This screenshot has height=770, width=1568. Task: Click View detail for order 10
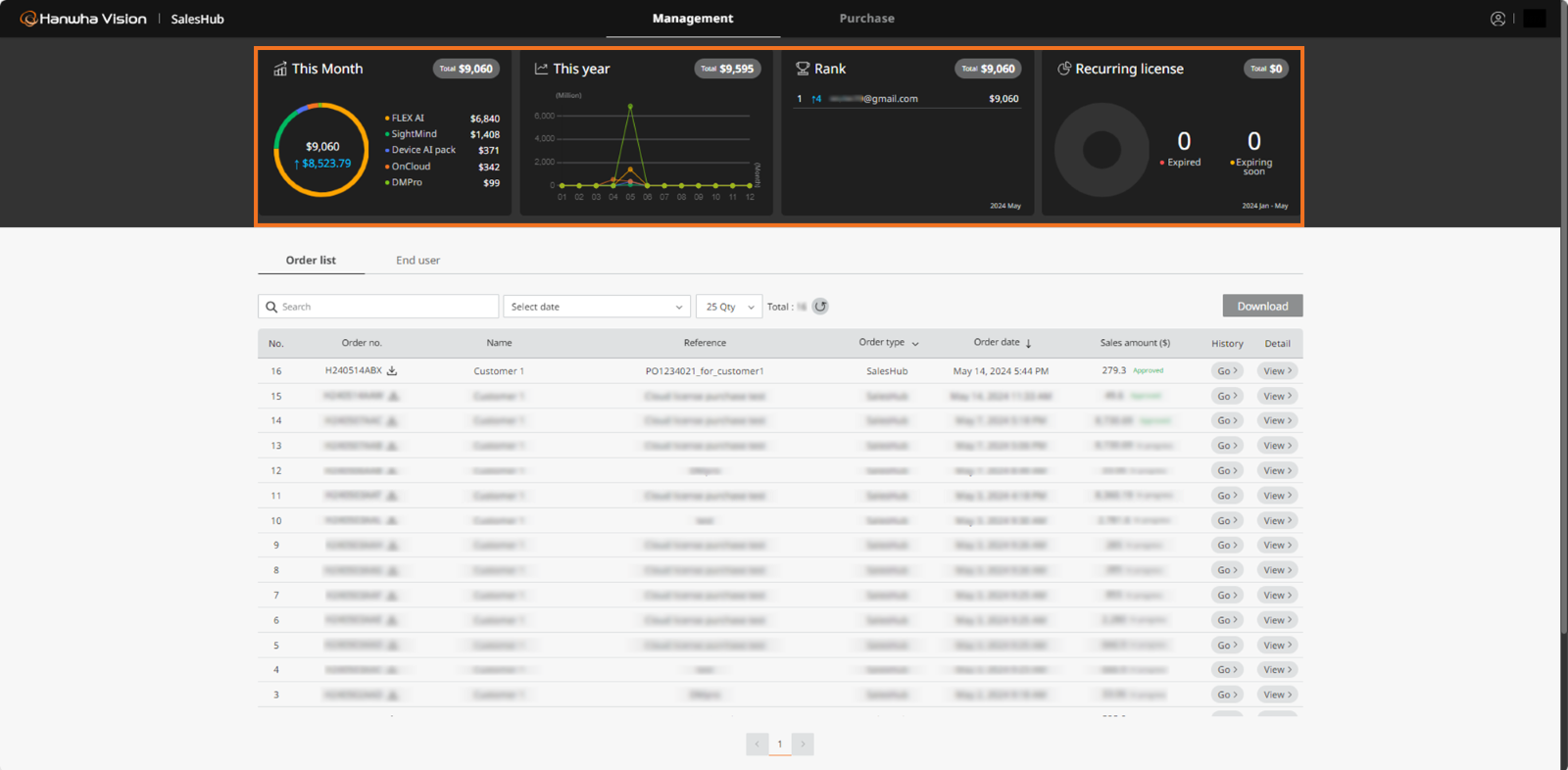click(1278, 520)
